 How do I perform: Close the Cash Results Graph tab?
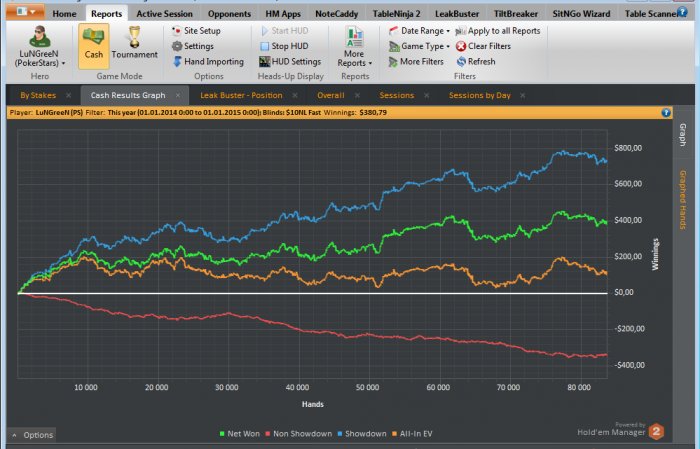(178, 96)
